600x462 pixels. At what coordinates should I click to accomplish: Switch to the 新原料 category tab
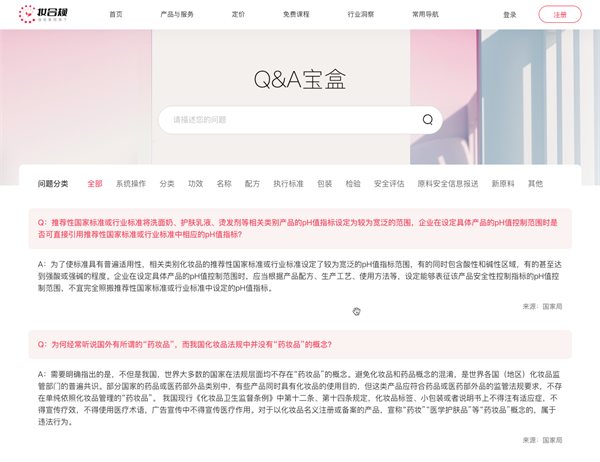[503, 184]
